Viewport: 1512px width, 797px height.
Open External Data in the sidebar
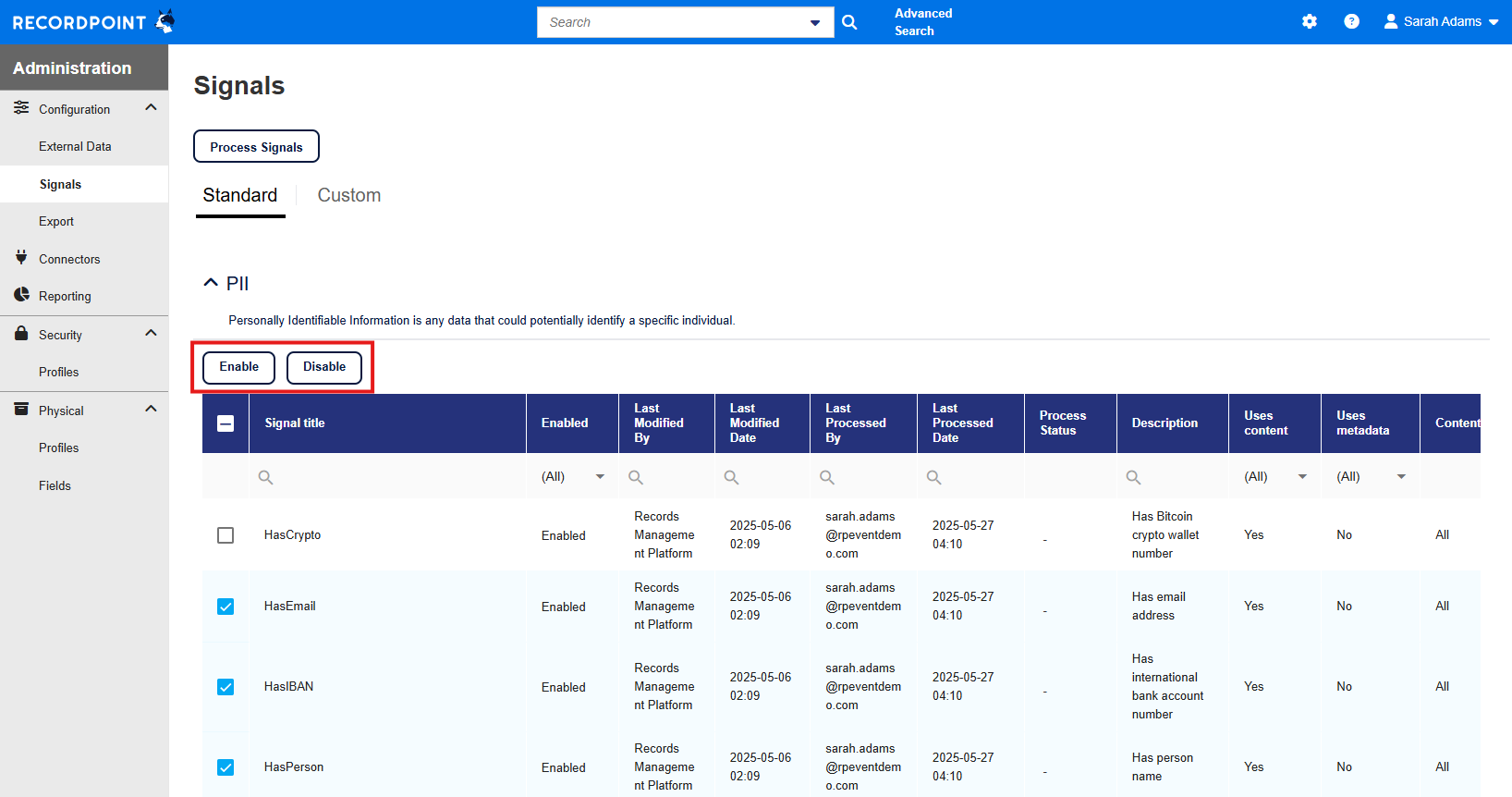(75, 146)
